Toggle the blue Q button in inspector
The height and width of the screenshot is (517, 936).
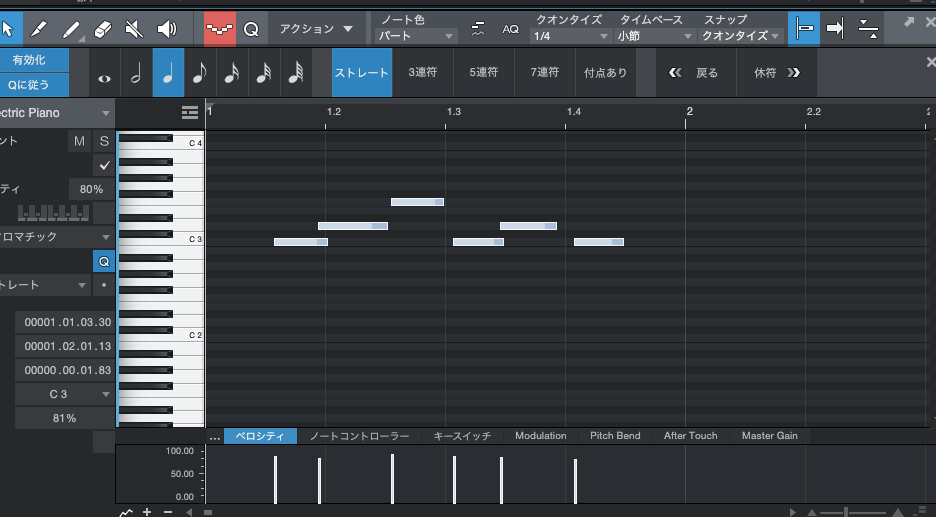104,261
